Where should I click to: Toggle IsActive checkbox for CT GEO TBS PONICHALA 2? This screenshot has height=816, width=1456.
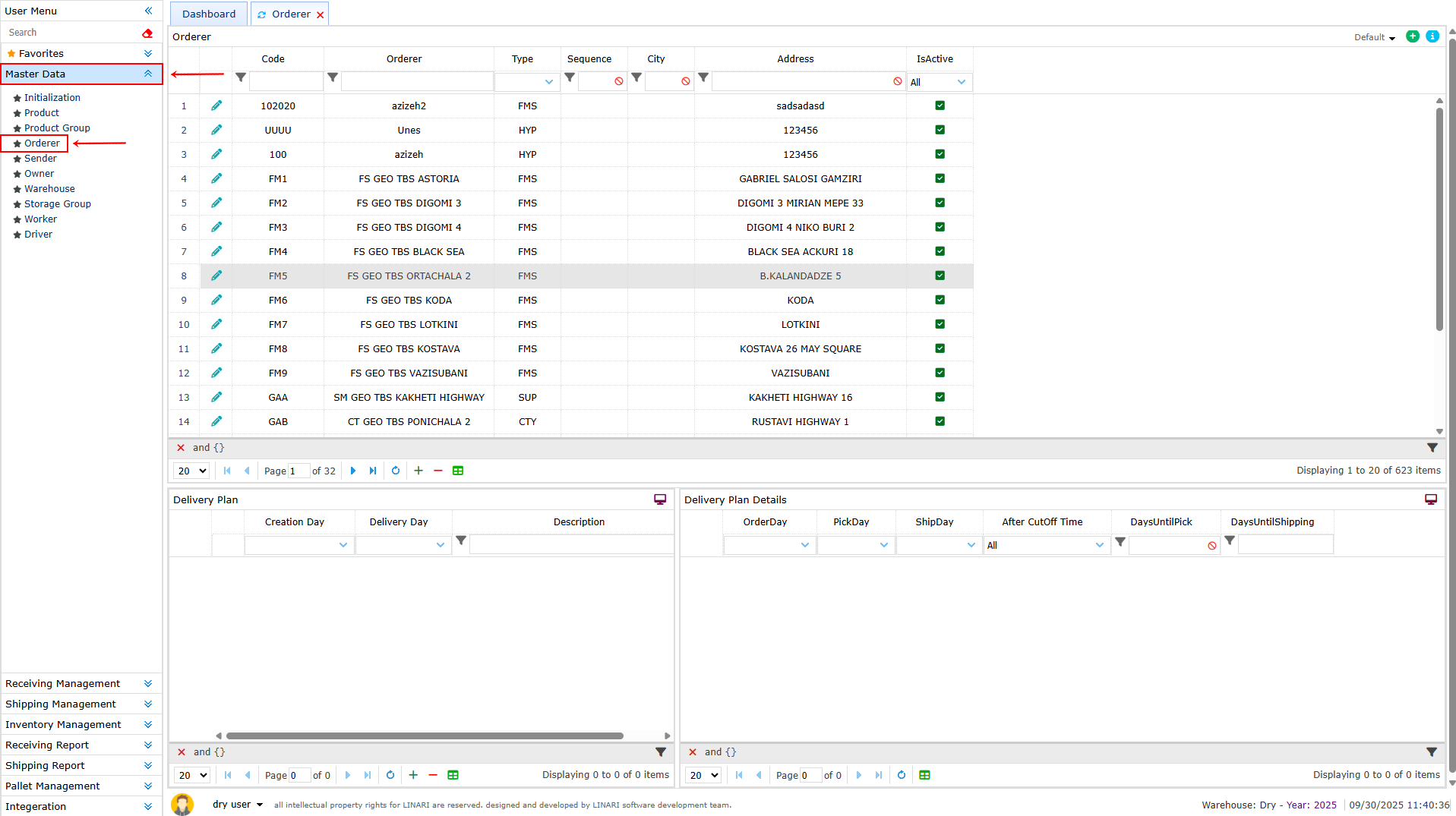pyautogui.click(x=940, y=421)
